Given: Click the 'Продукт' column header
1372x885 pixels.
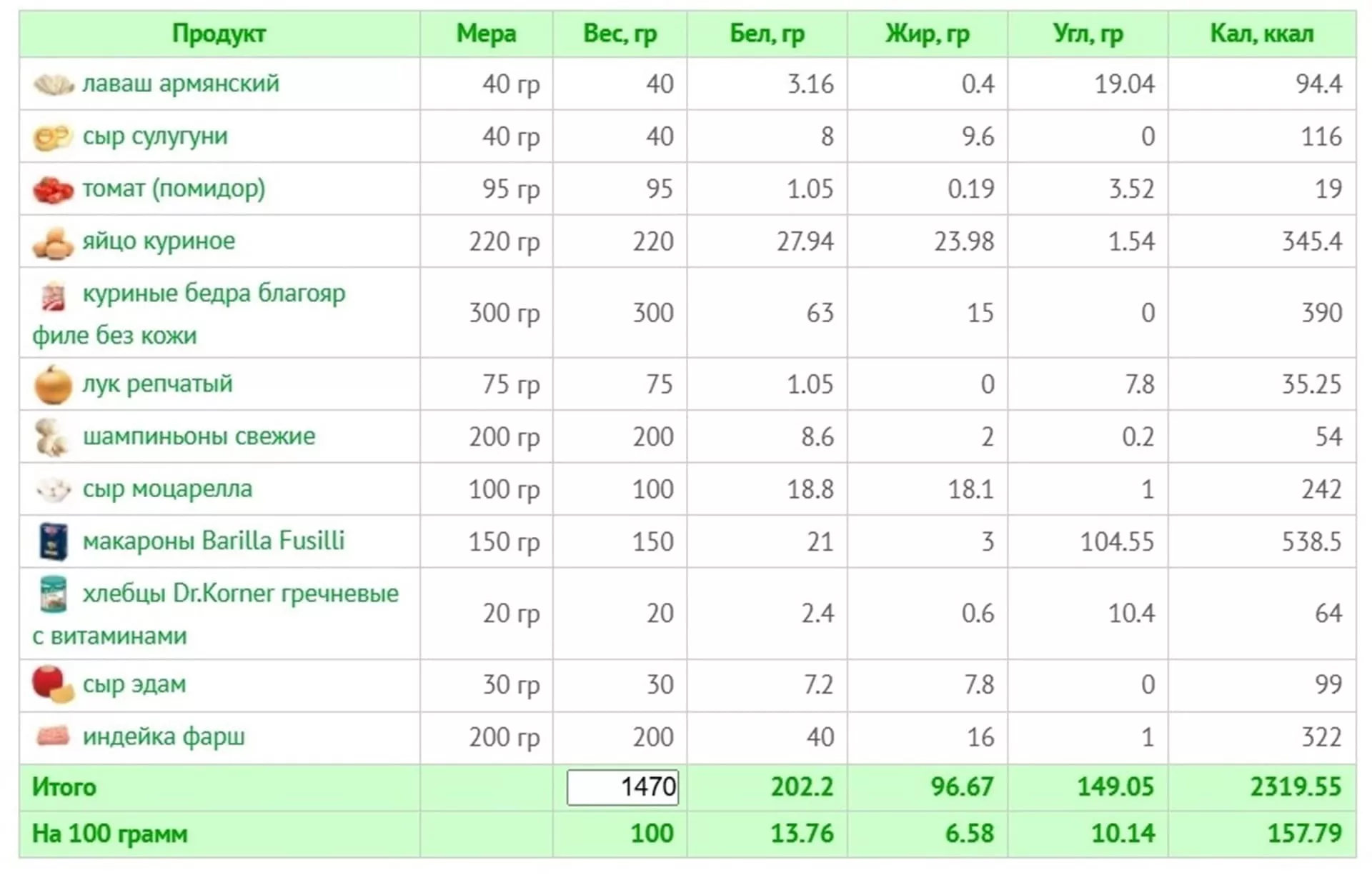Looking at the screenshot, I should coord(219,34).
